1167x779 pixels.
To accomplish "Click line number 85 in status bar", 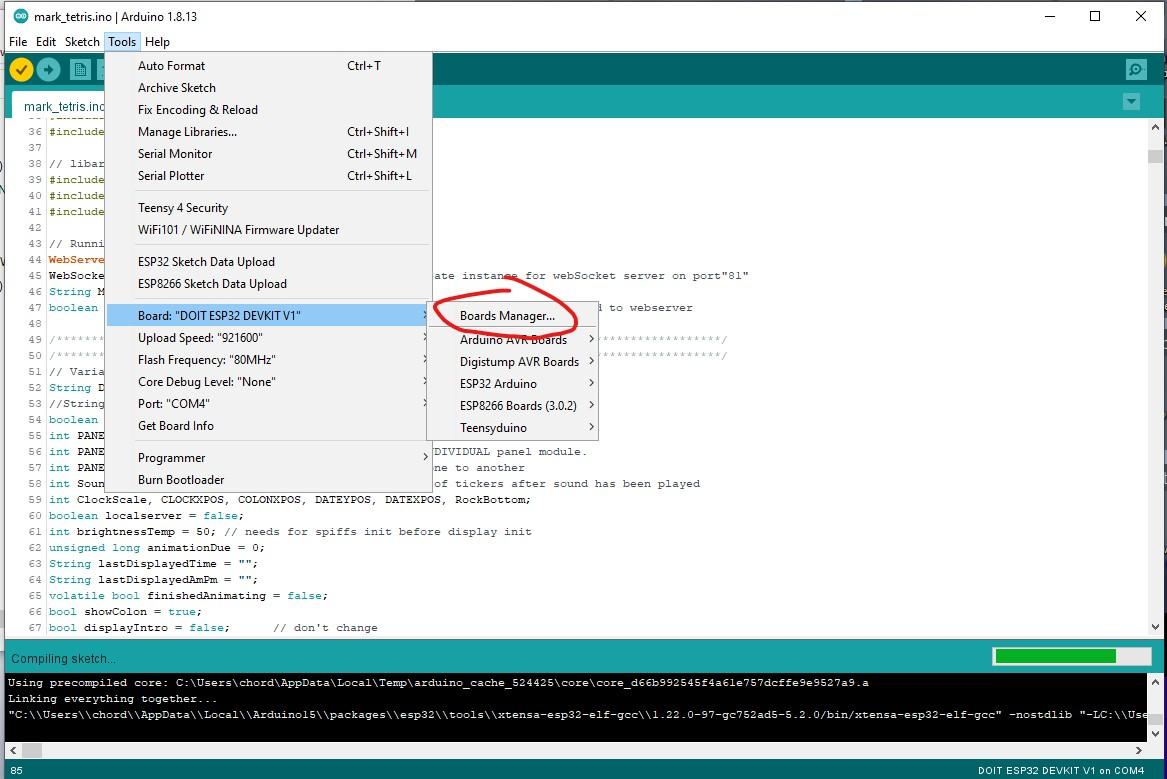I will [16, 771].
